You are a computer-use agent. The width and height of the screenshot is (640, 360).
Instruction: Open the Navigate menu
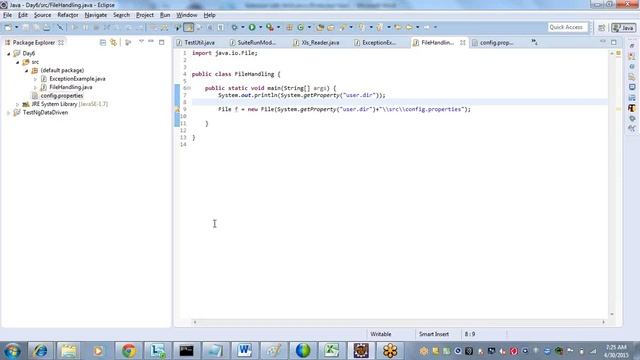coord(96,15)
